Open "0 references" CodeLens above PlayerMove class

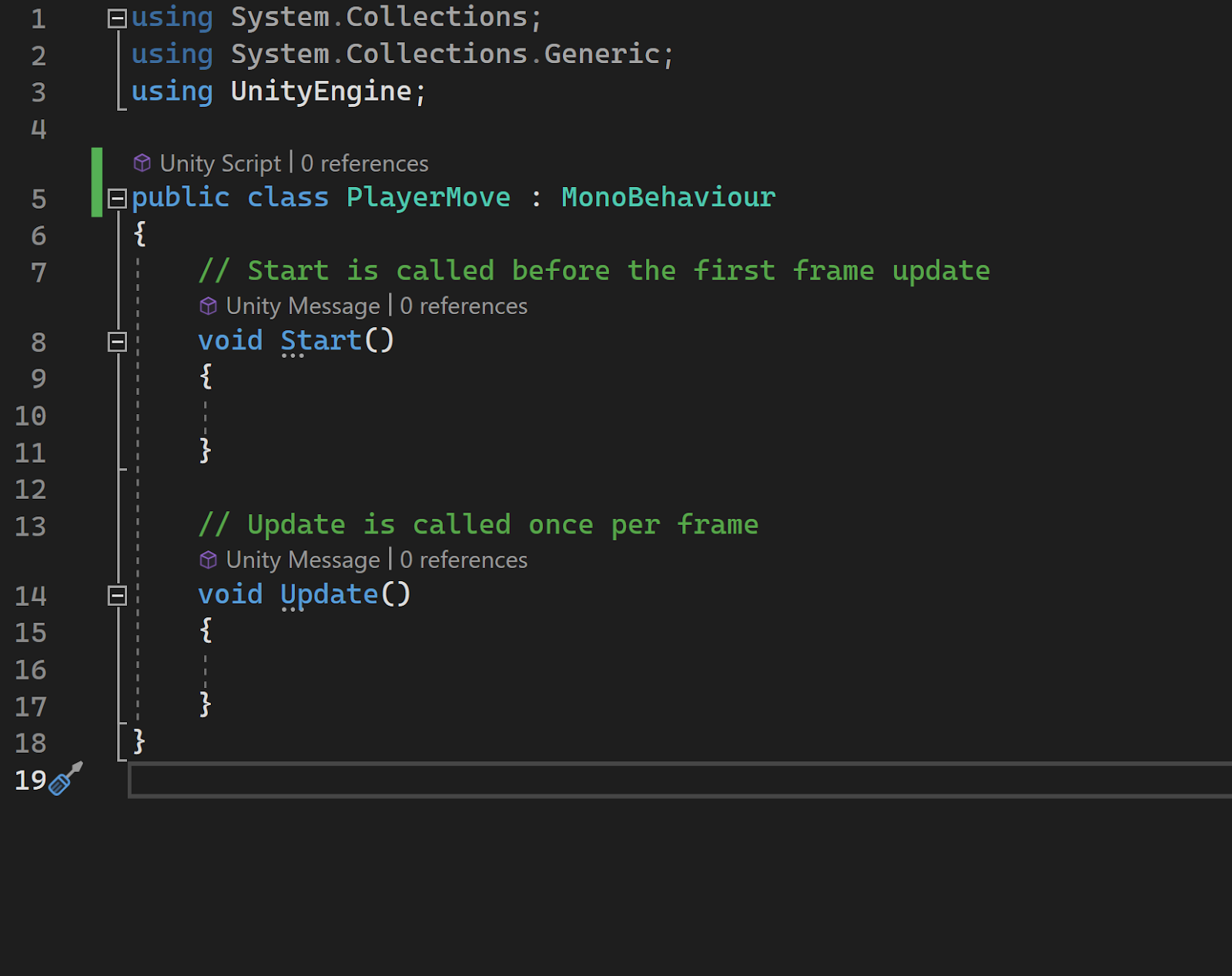tap(364, 163)
